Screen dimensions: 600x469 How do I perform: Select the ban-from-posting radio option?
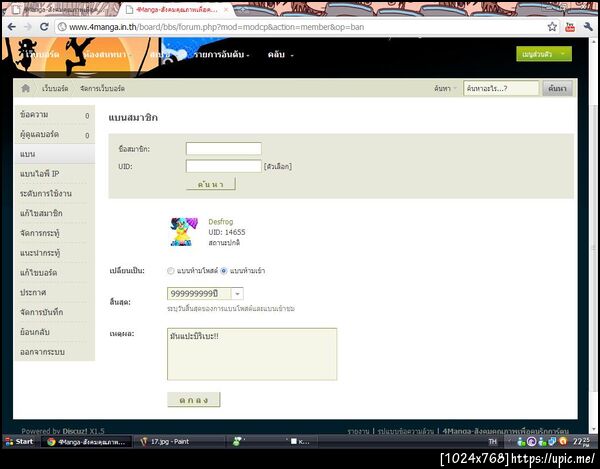pyautogui.click(x=171, y=271)
